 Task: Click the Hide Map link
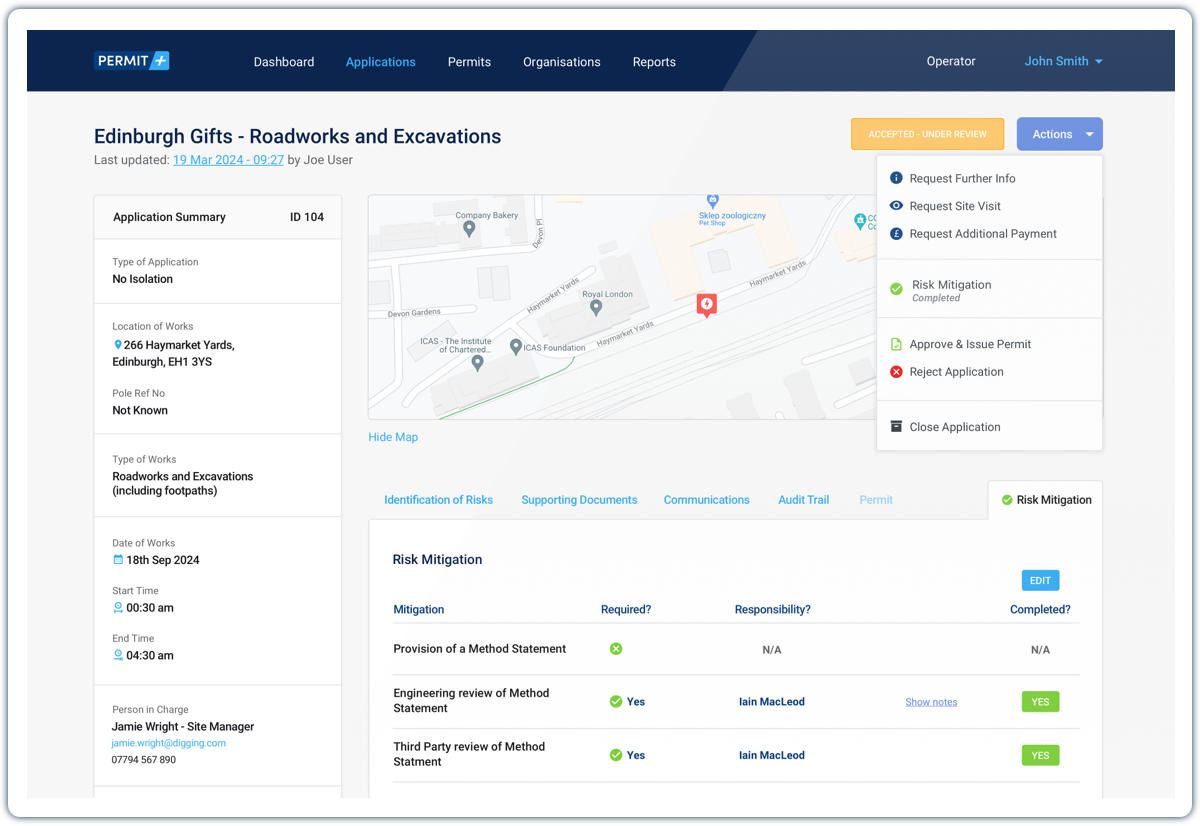(393, 437)
